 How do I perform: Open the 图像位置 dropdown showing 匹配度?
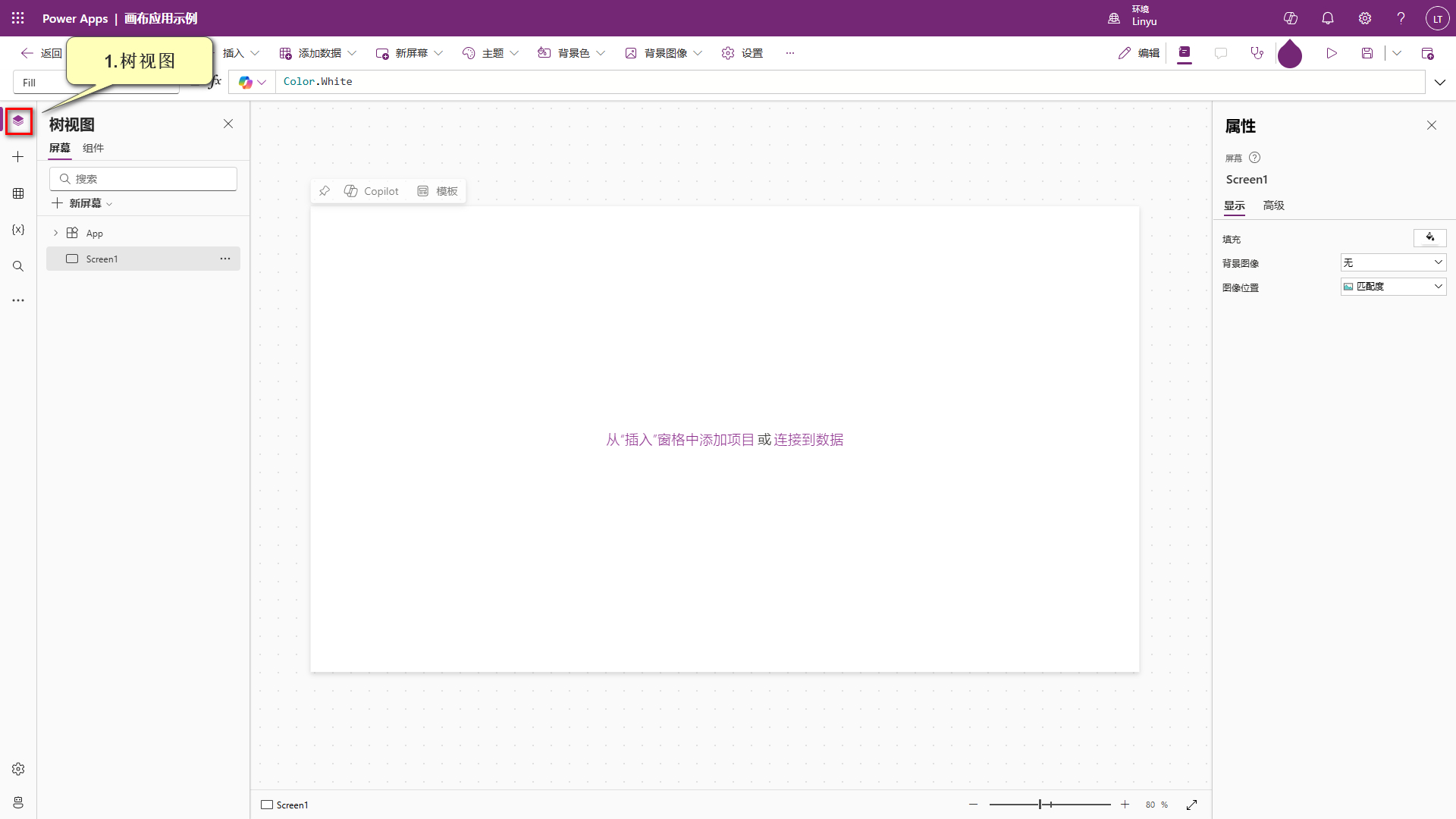1393,287
